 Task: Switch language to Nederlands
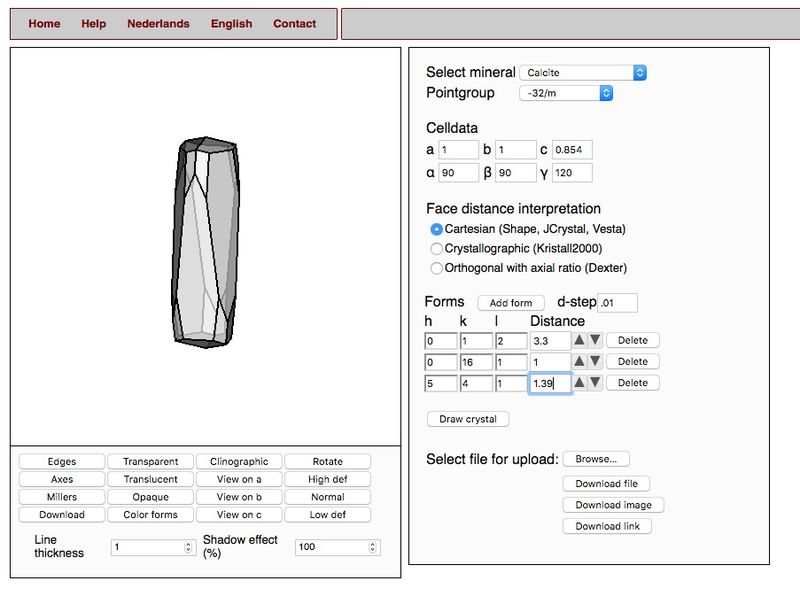[x=158, y=23]
